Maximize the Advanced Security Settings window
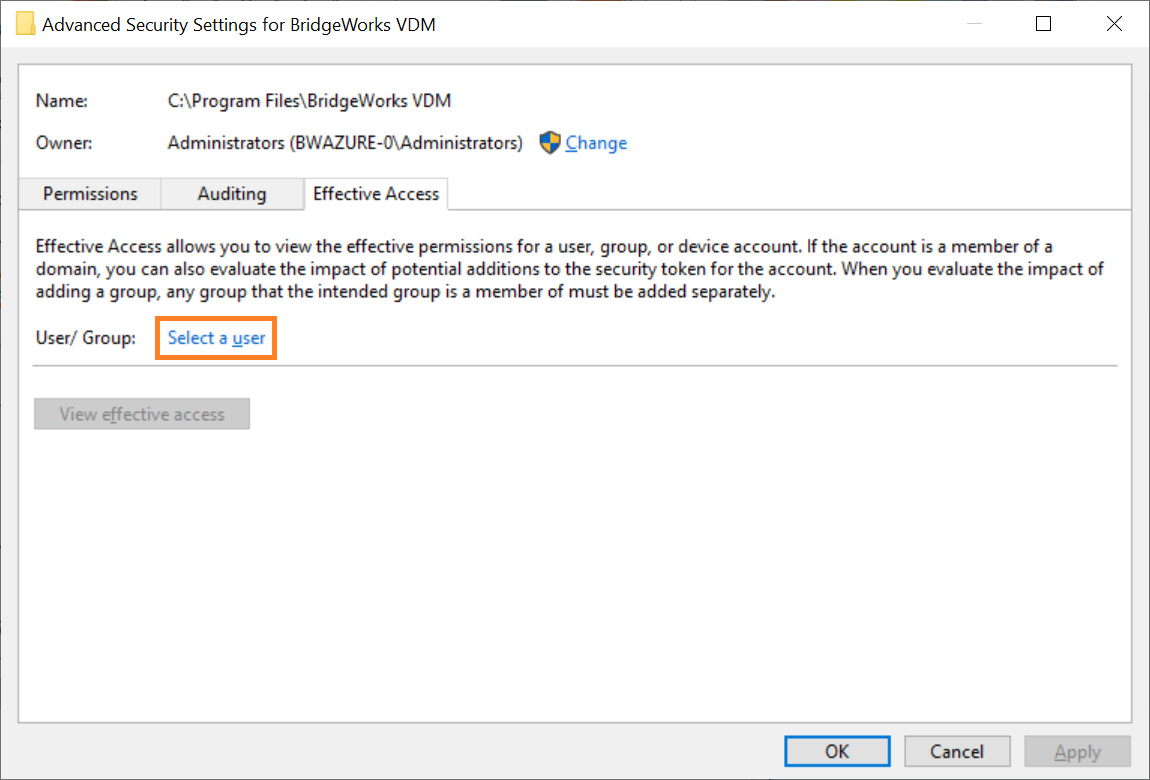This screenshot has height=780, width=1150. (x=1043, y=24)
